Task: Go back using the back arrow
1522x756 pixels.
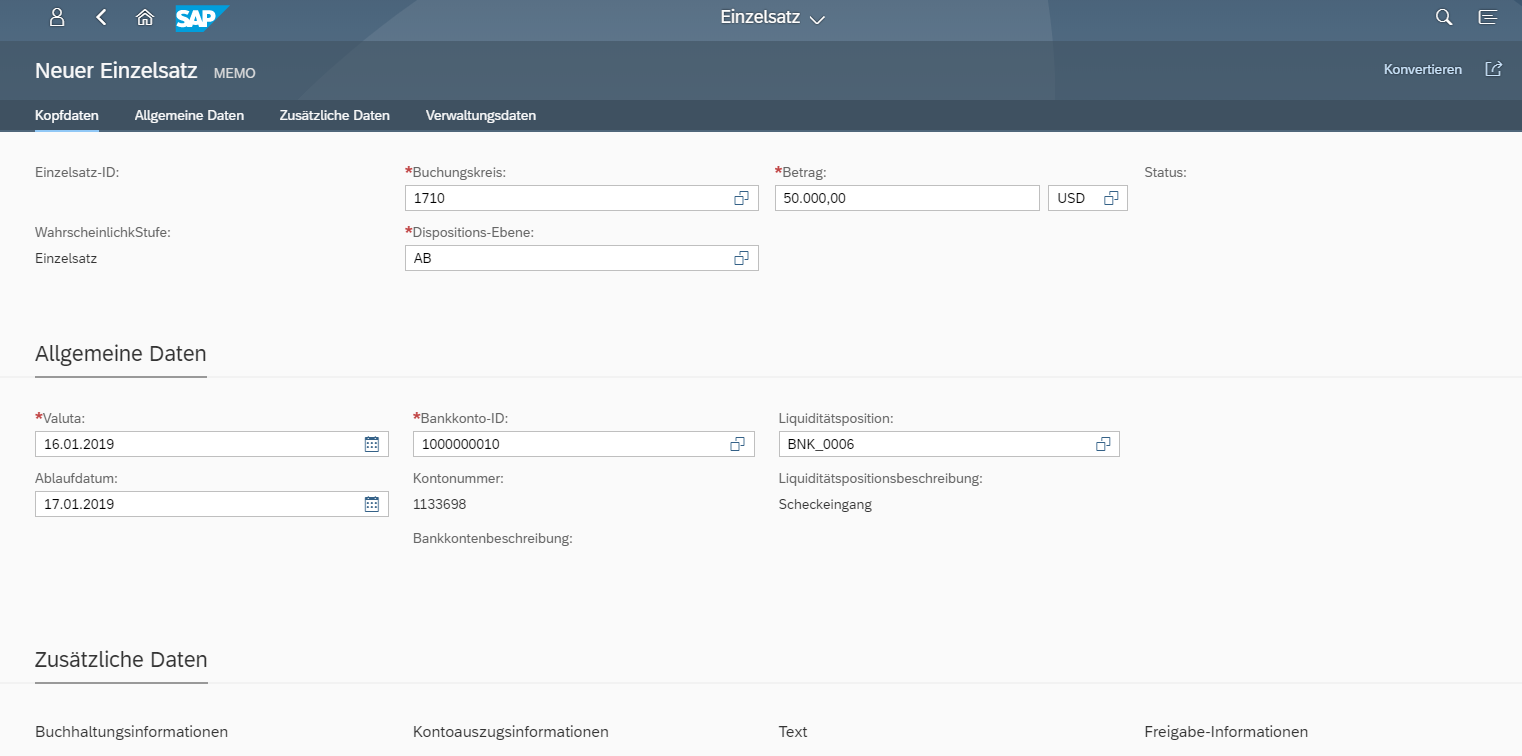Action: point(101,17)
